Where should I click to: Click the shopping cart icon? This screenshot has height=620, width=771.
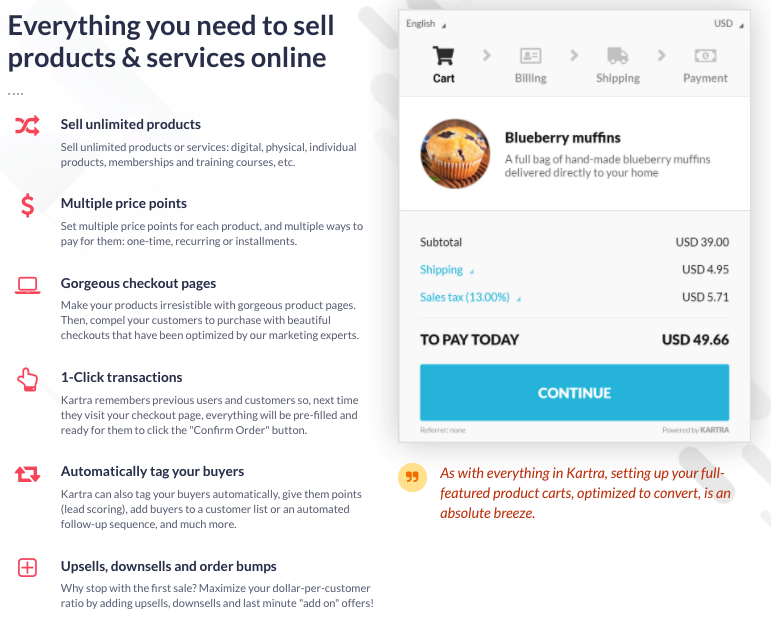[x=444, y=56]
